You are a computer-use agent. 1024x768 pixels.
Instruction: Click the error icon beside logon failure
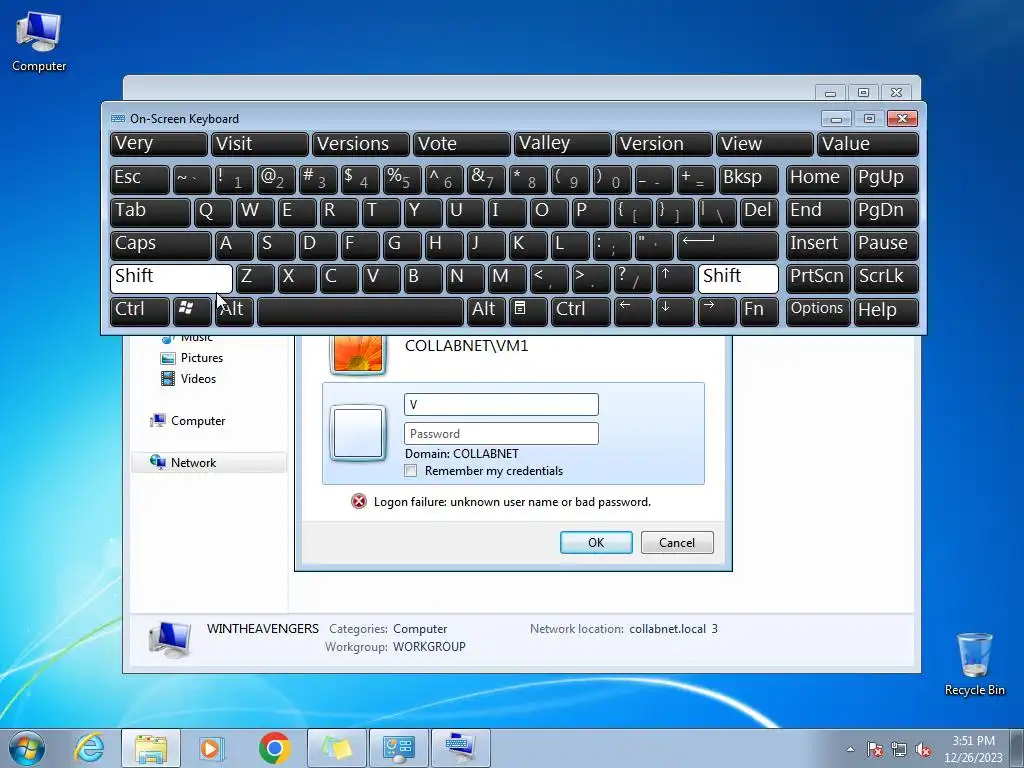click(359, 502)
